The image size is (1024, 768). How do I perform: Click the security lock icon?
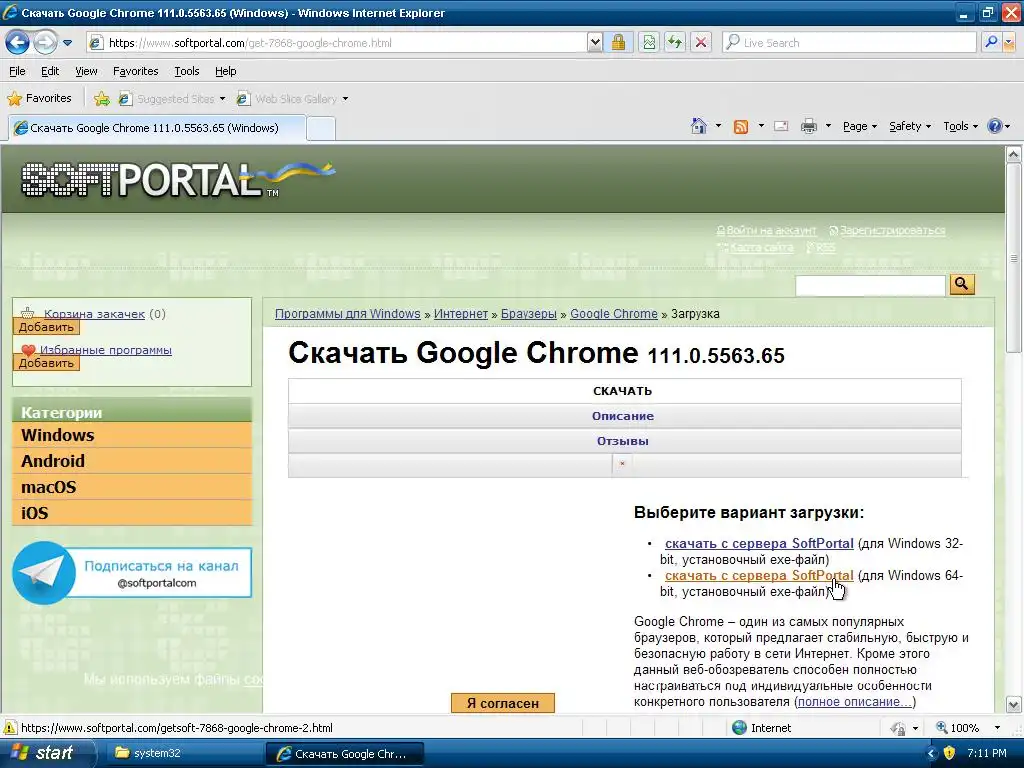pos(618,43)
